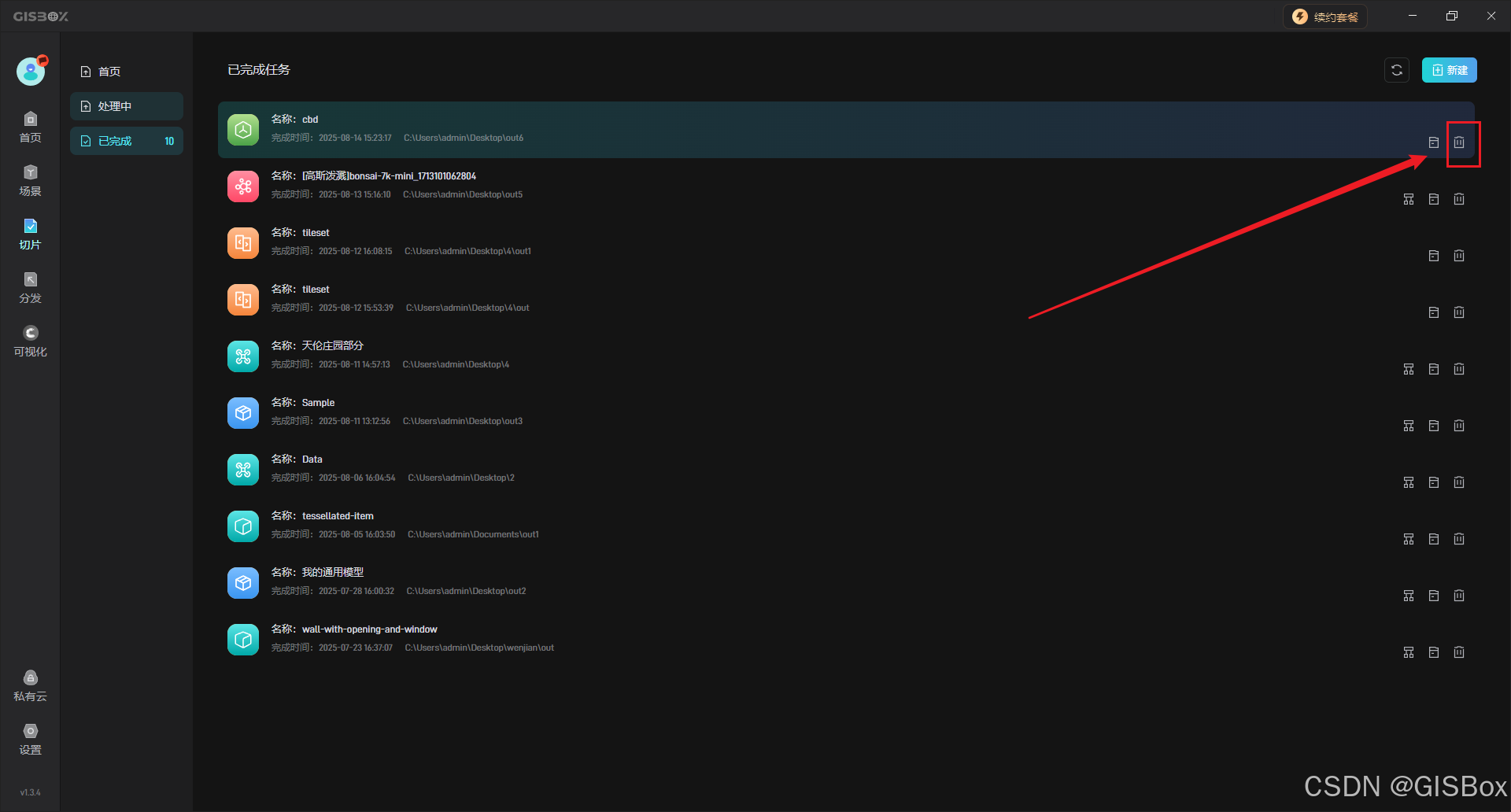Screen dimensions: 1511x812
Task: Open folder icon for tileset task at 16:08:15
Action: [x=1434, y=256]
